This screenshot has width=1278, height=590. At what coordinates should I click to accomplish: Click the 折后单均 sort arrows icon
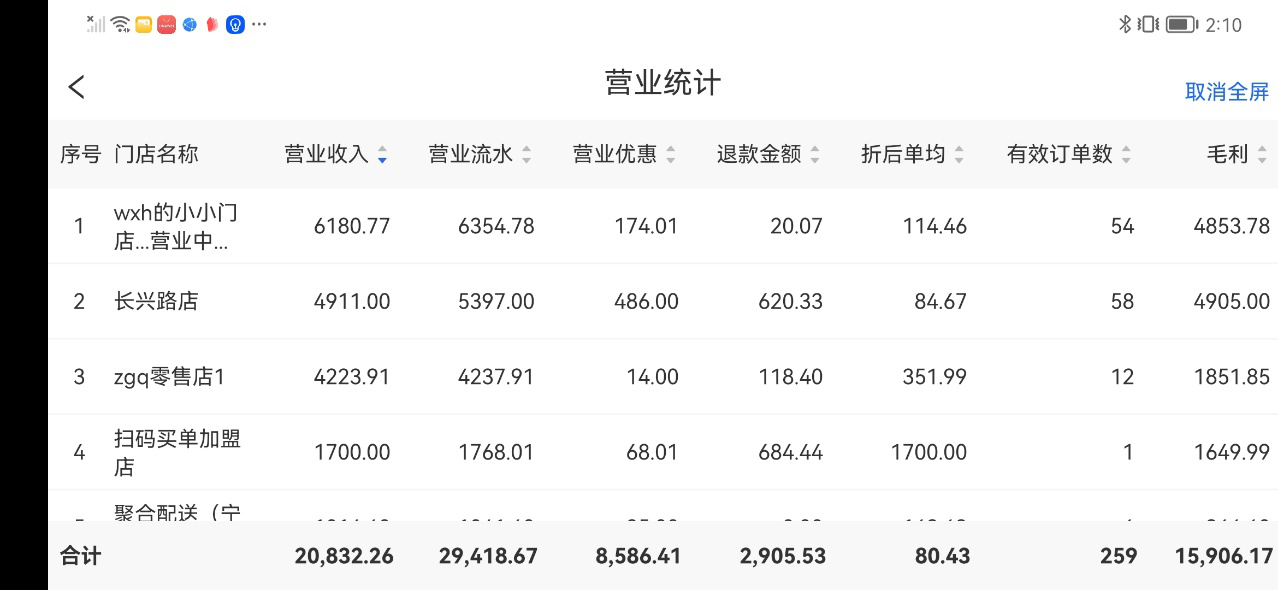click(x=958, y=155)
